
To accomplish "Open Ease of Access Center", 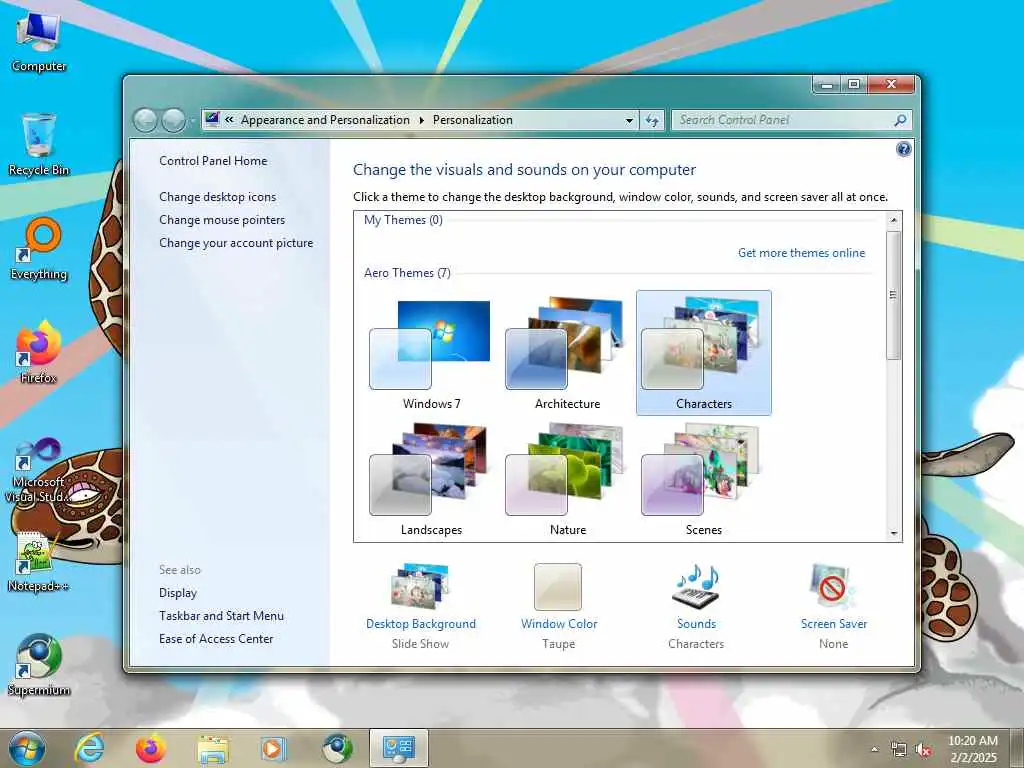I will pos(216,639).
